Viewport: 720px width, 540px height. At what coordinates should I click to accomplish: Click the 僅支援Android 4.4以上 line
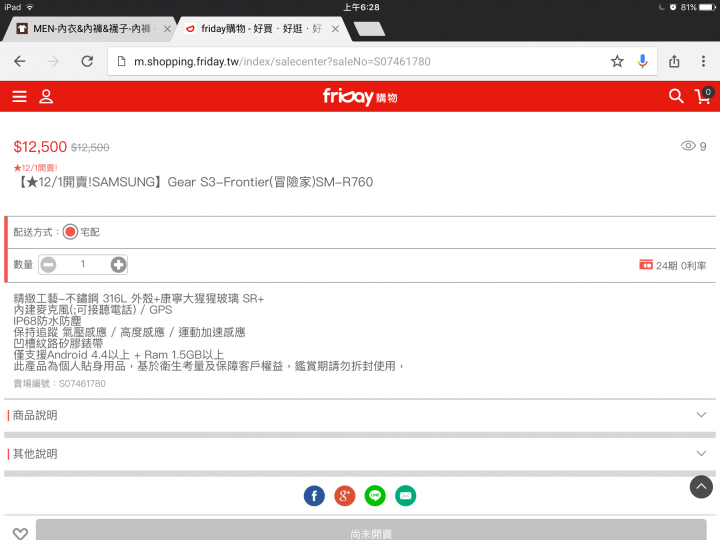tap(118, 355)
